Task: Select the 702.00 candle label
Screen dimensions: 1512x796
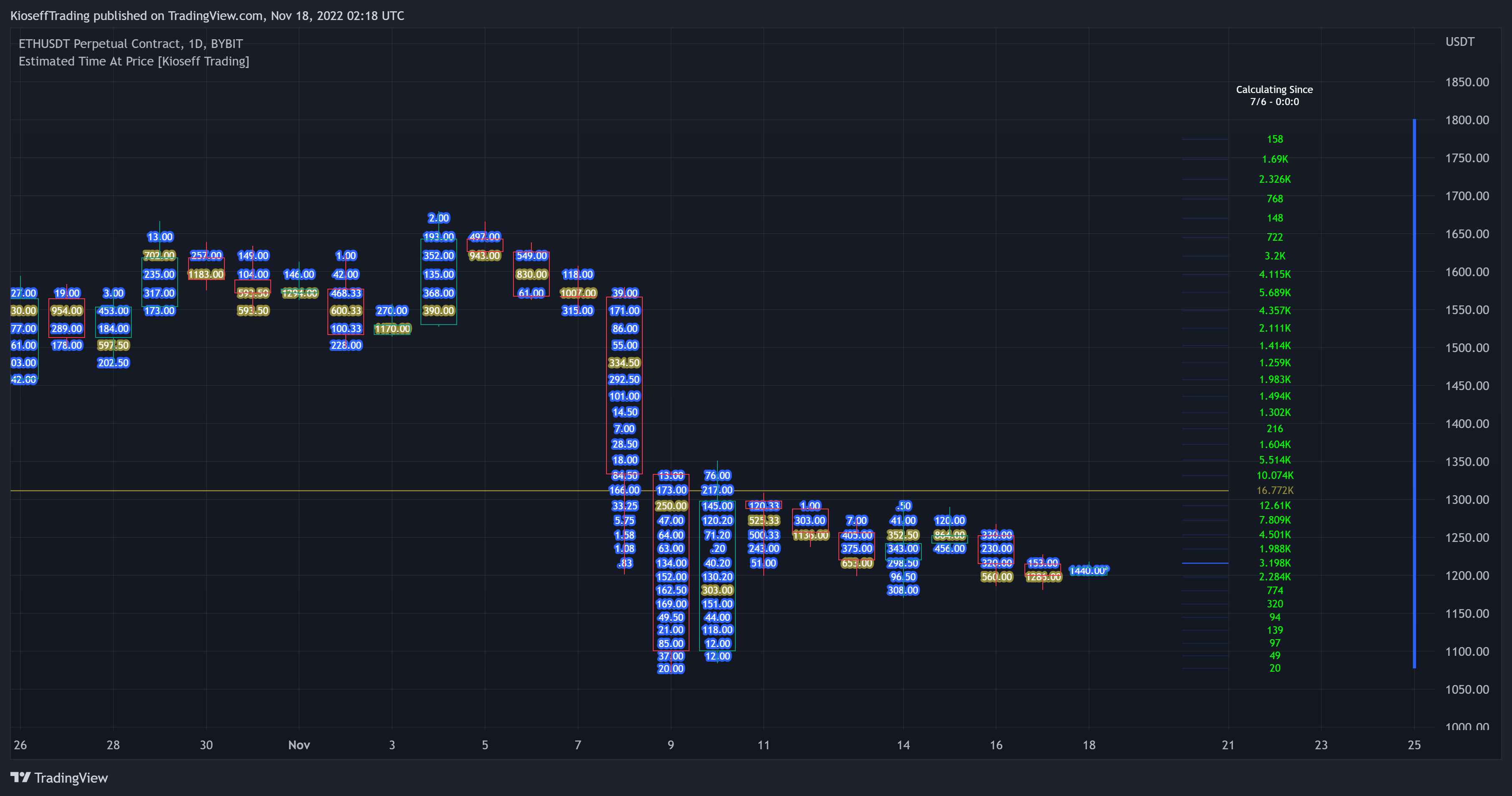Action: tap(159, 255)
